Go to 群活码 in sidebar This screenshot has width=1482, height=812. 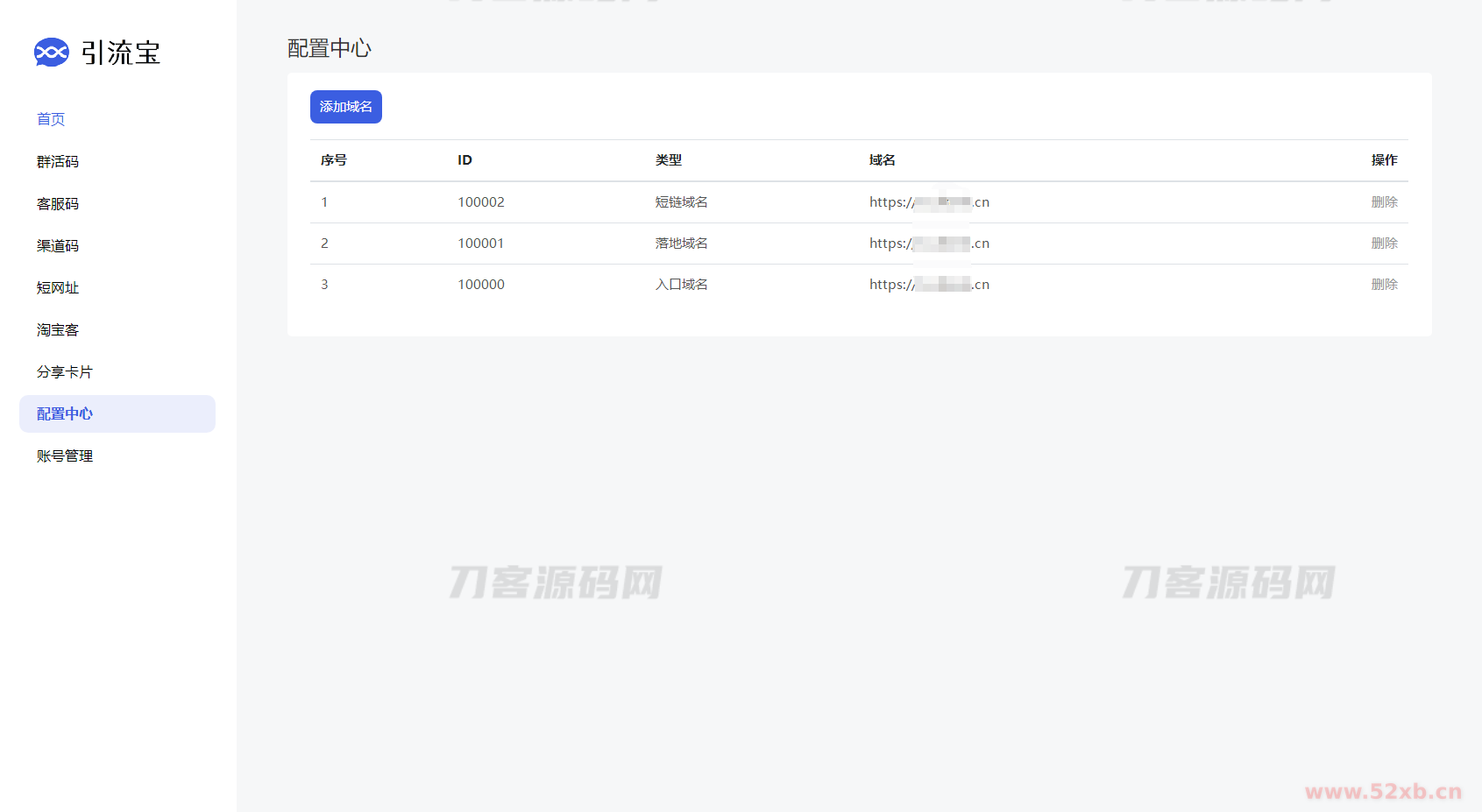pyautogui.click(x=58, y=162)
